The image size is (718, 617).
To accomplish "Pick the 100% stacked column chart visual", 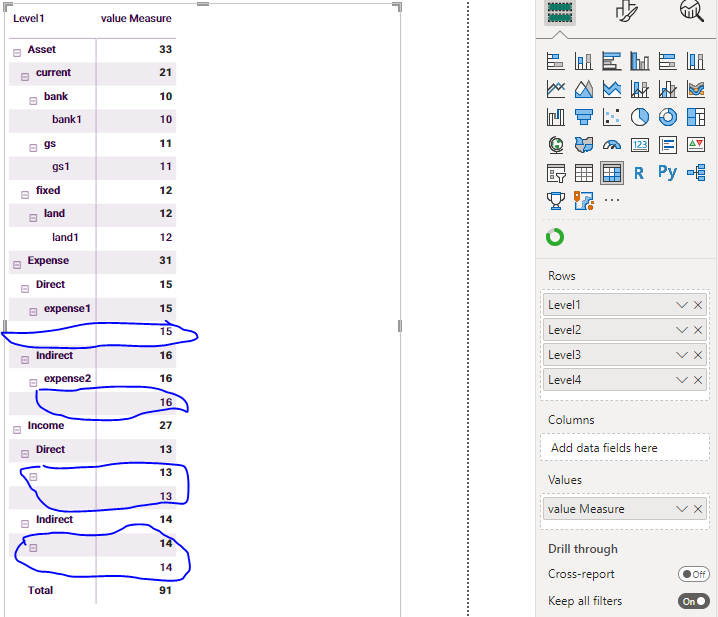I will tap(696, 61).
